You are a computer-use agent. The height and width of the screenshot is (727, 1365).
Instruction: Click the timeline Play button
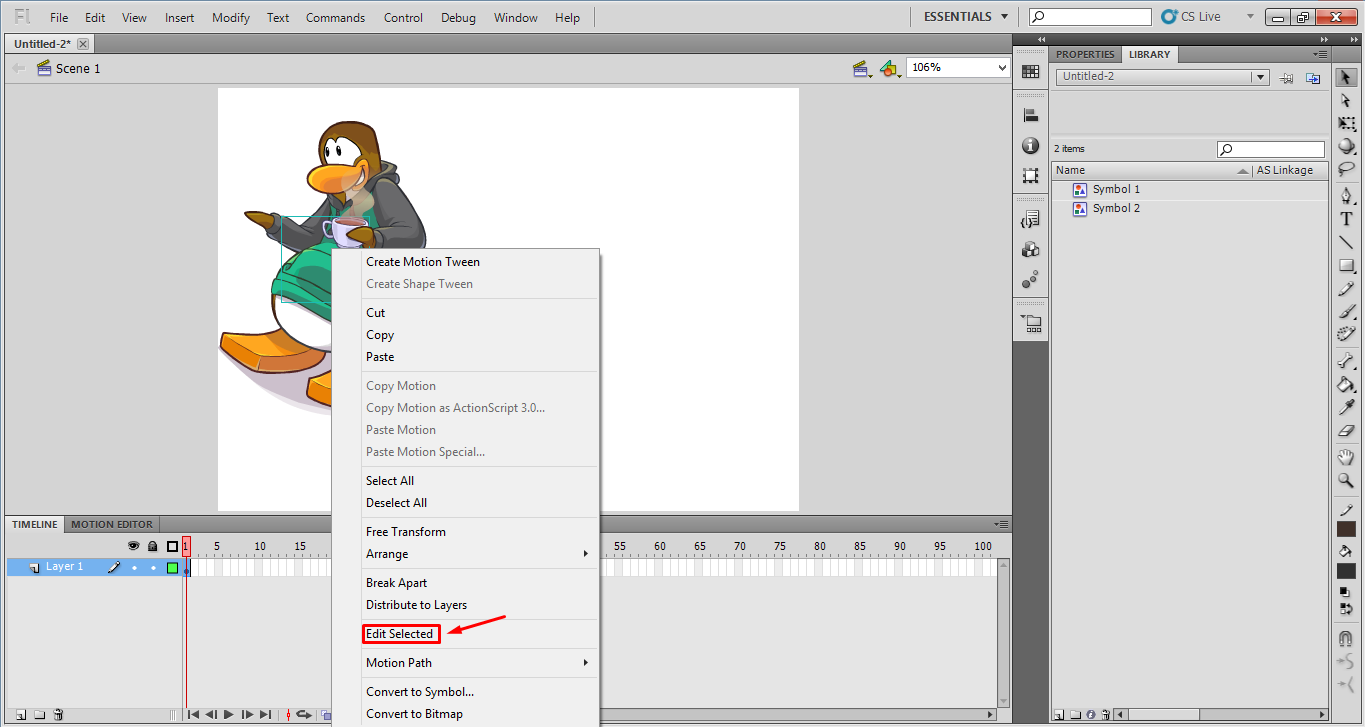click(229, 714)
